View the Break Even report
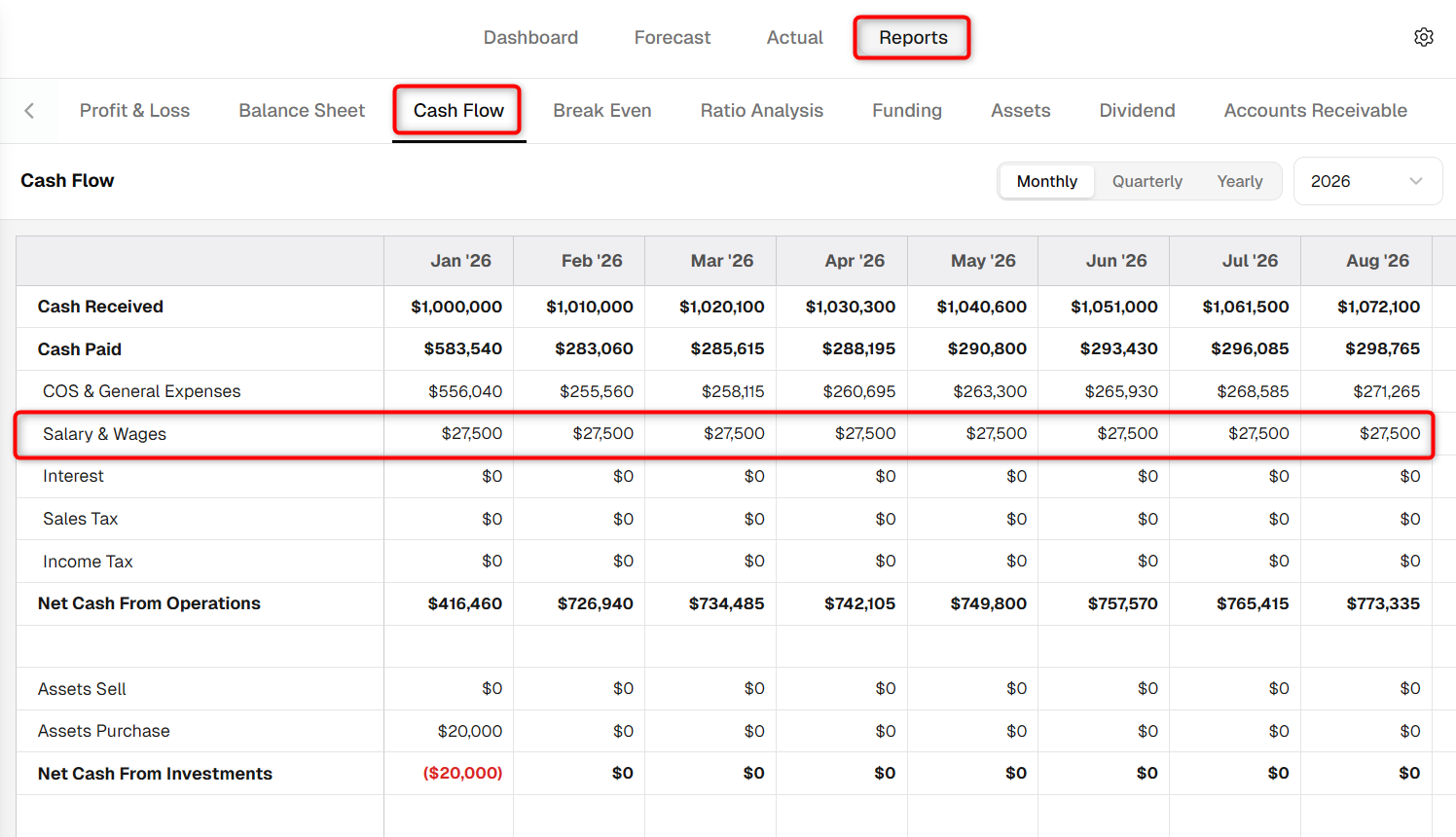This screenshot has height=837, width=1456. [x=601, y=111]
